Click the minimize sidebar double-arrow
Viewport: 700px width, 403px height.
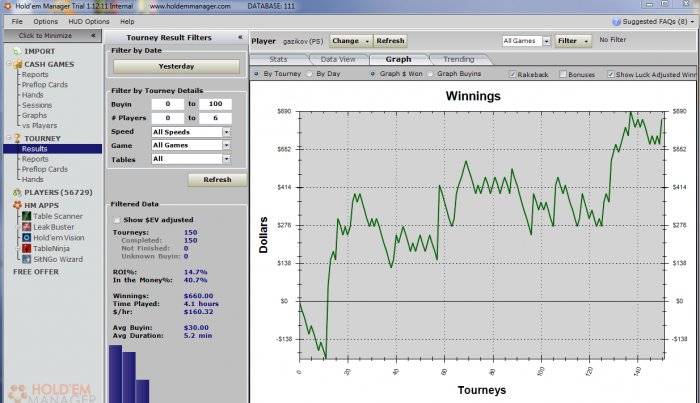[x=93, y=35]
